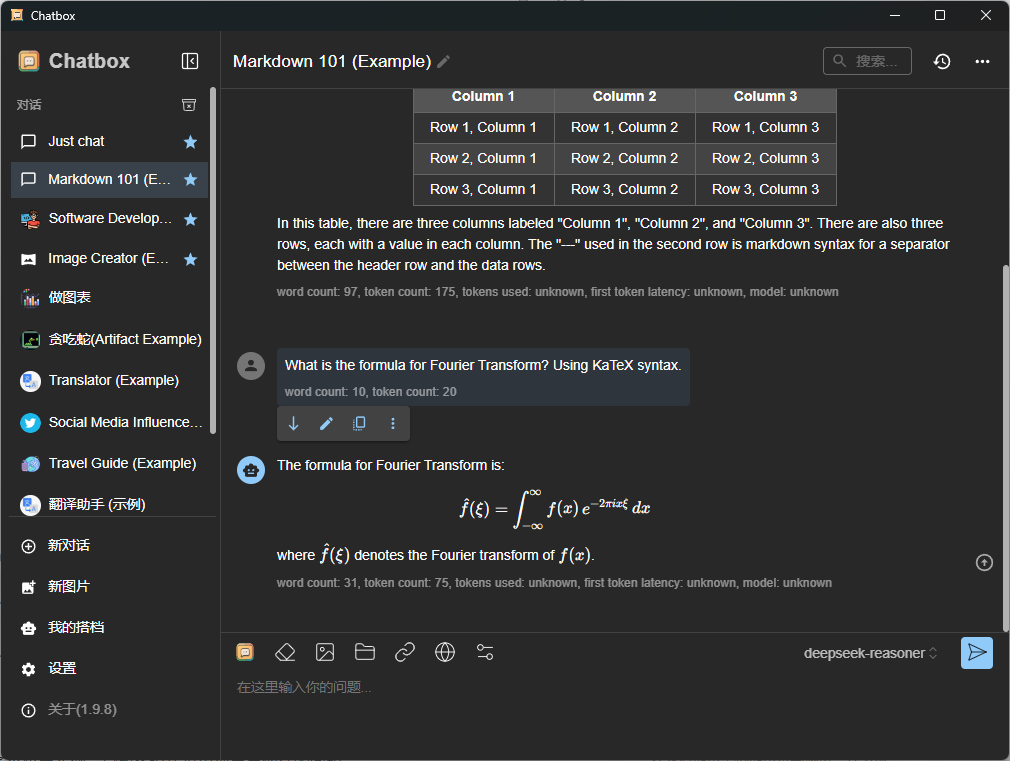Viewport: 1010px width, 761px height.
Task: Open chat history with the clock icon
Action: 941,61
